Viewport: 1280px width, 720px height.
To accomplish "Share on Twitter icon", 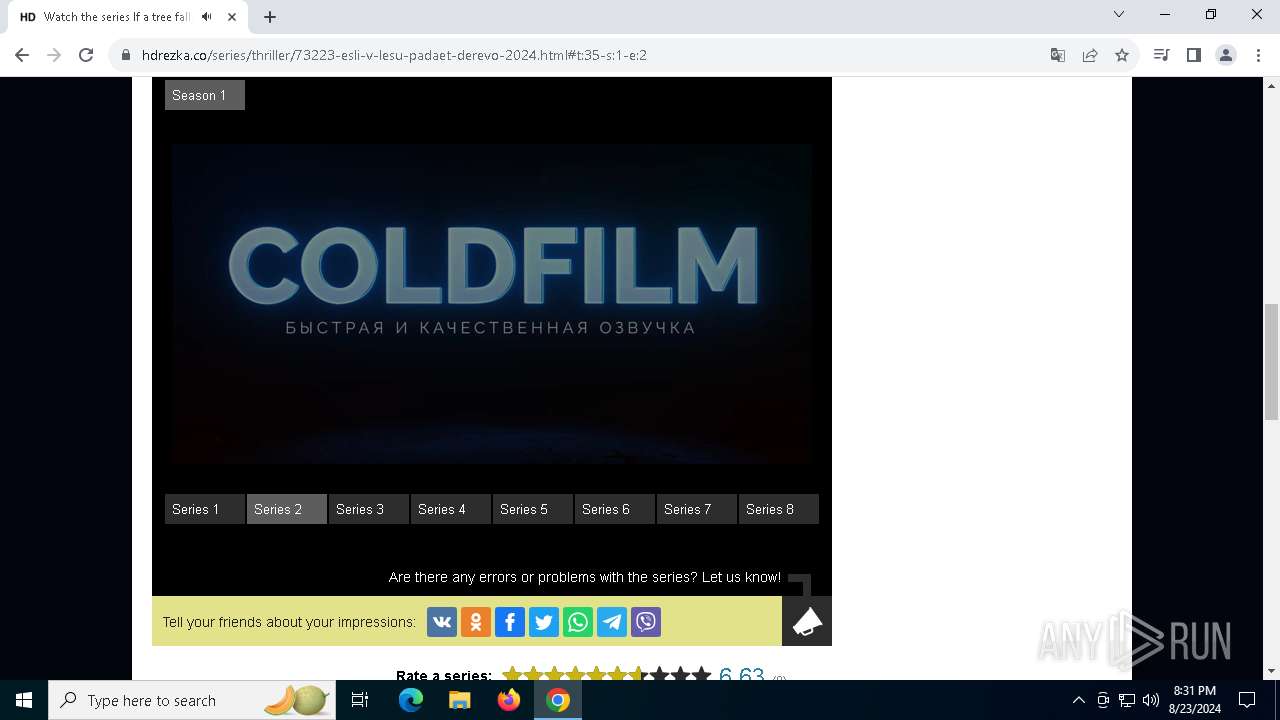I will coord(544,622).
